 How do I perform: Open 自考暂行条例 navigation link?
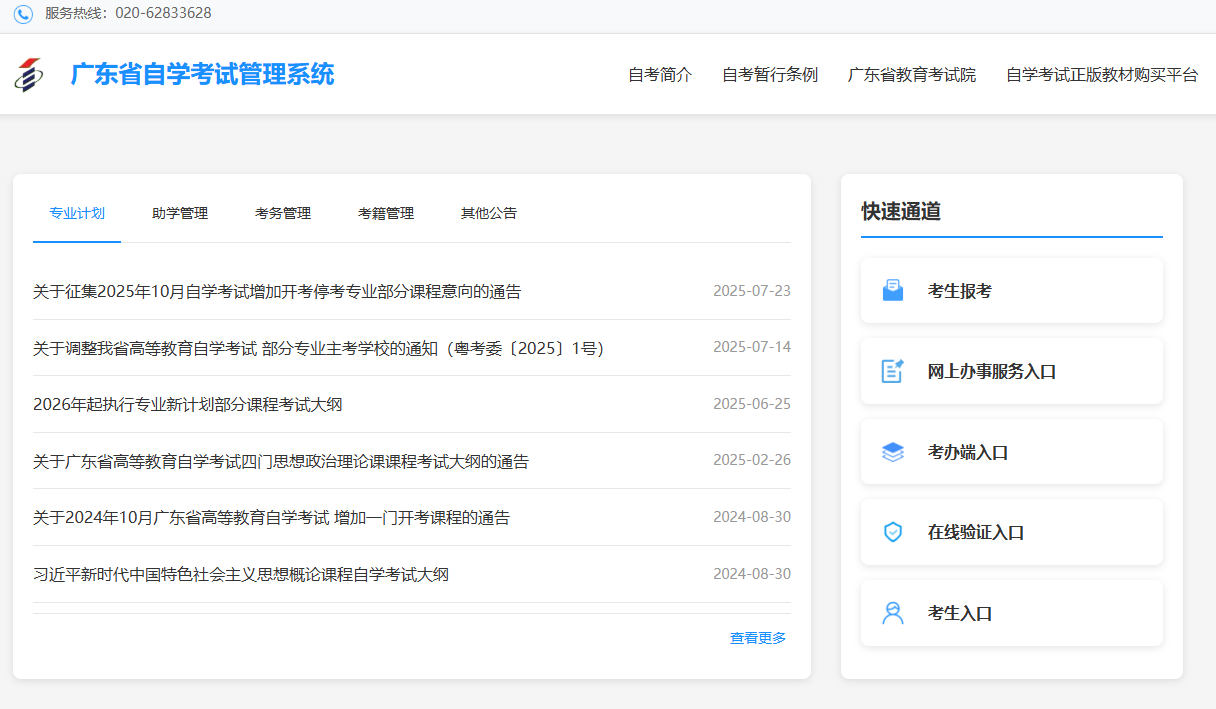(770, 75)
